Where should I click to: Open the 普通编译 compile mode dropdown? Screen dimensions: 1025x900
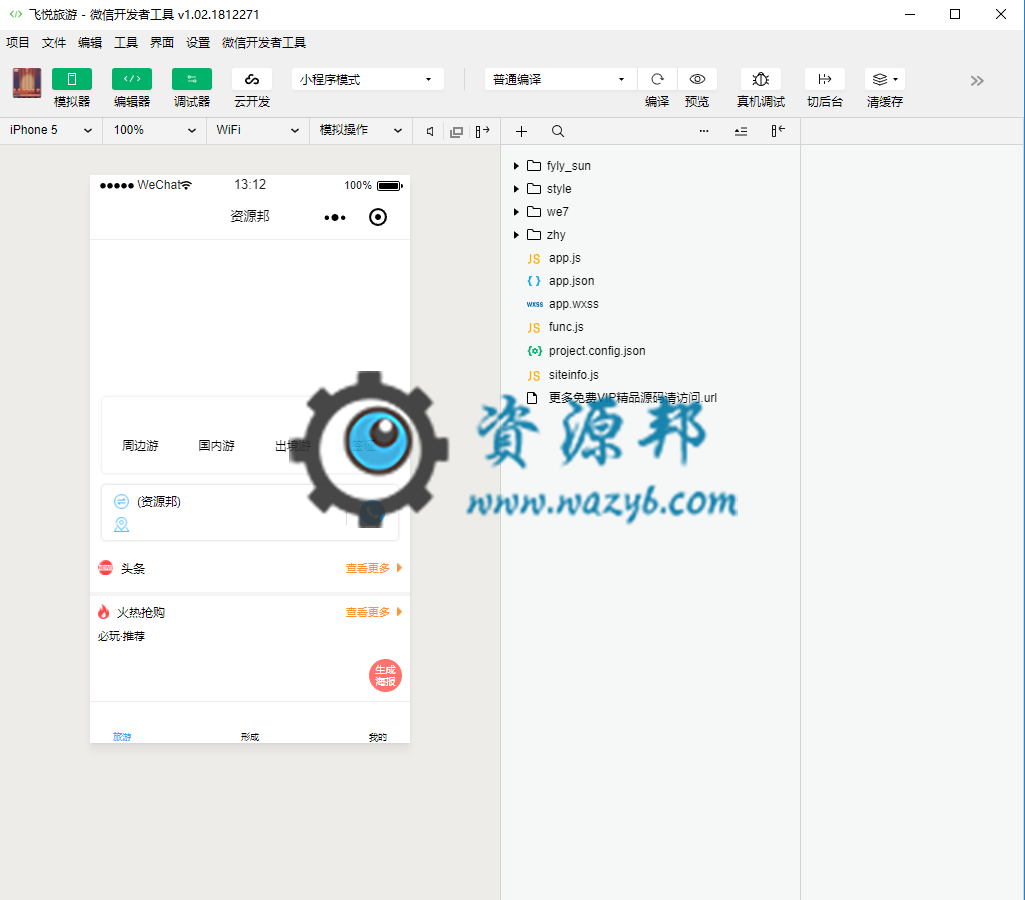(x=560, y=79)
